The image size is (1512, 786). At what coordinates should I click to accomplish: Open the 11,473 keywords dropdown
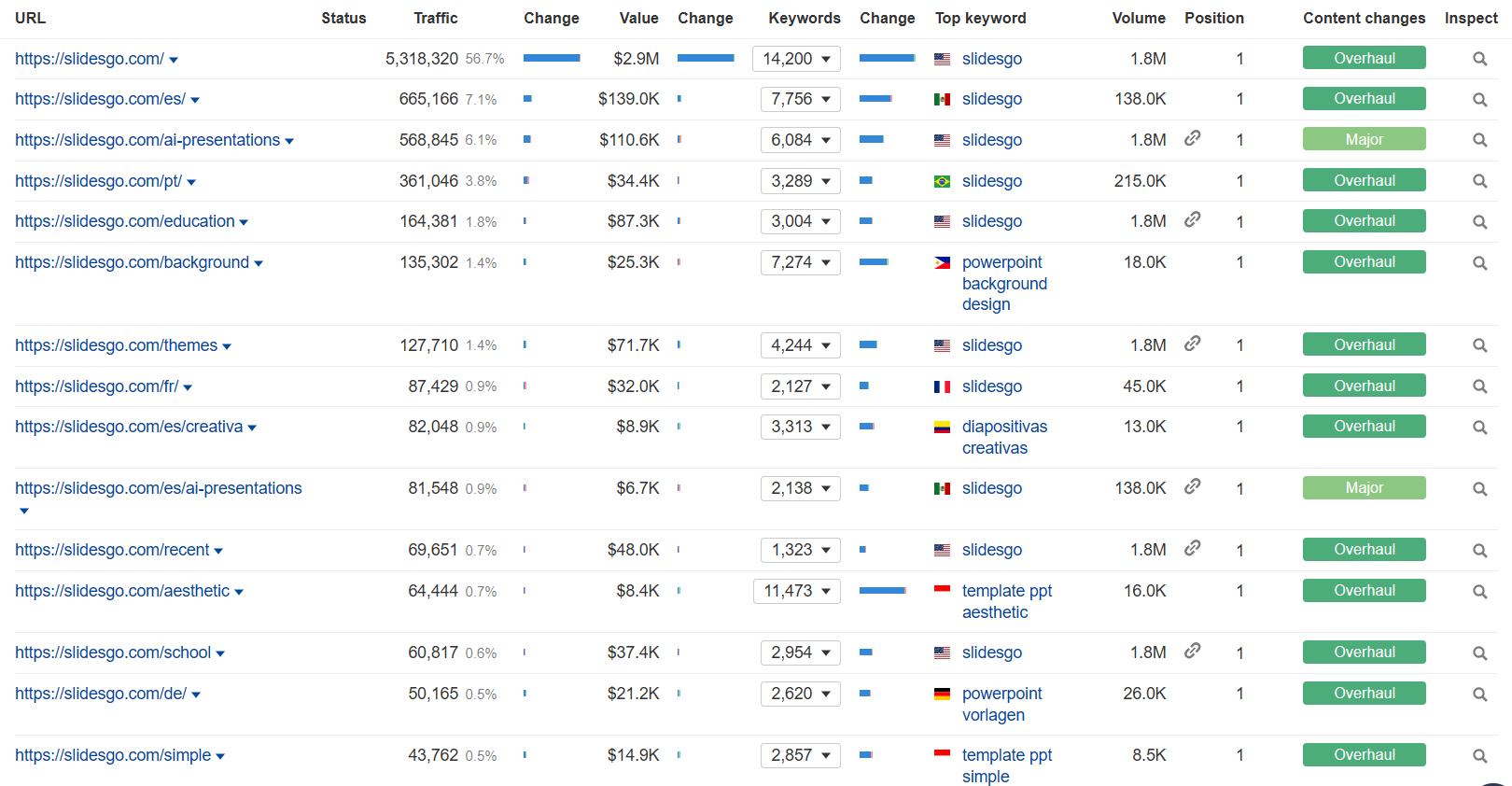coord(797,591)
